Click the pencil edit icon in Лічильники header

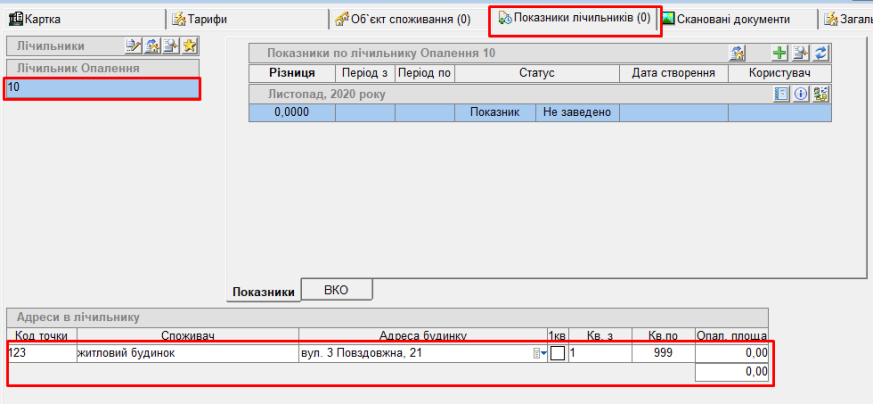133,46
